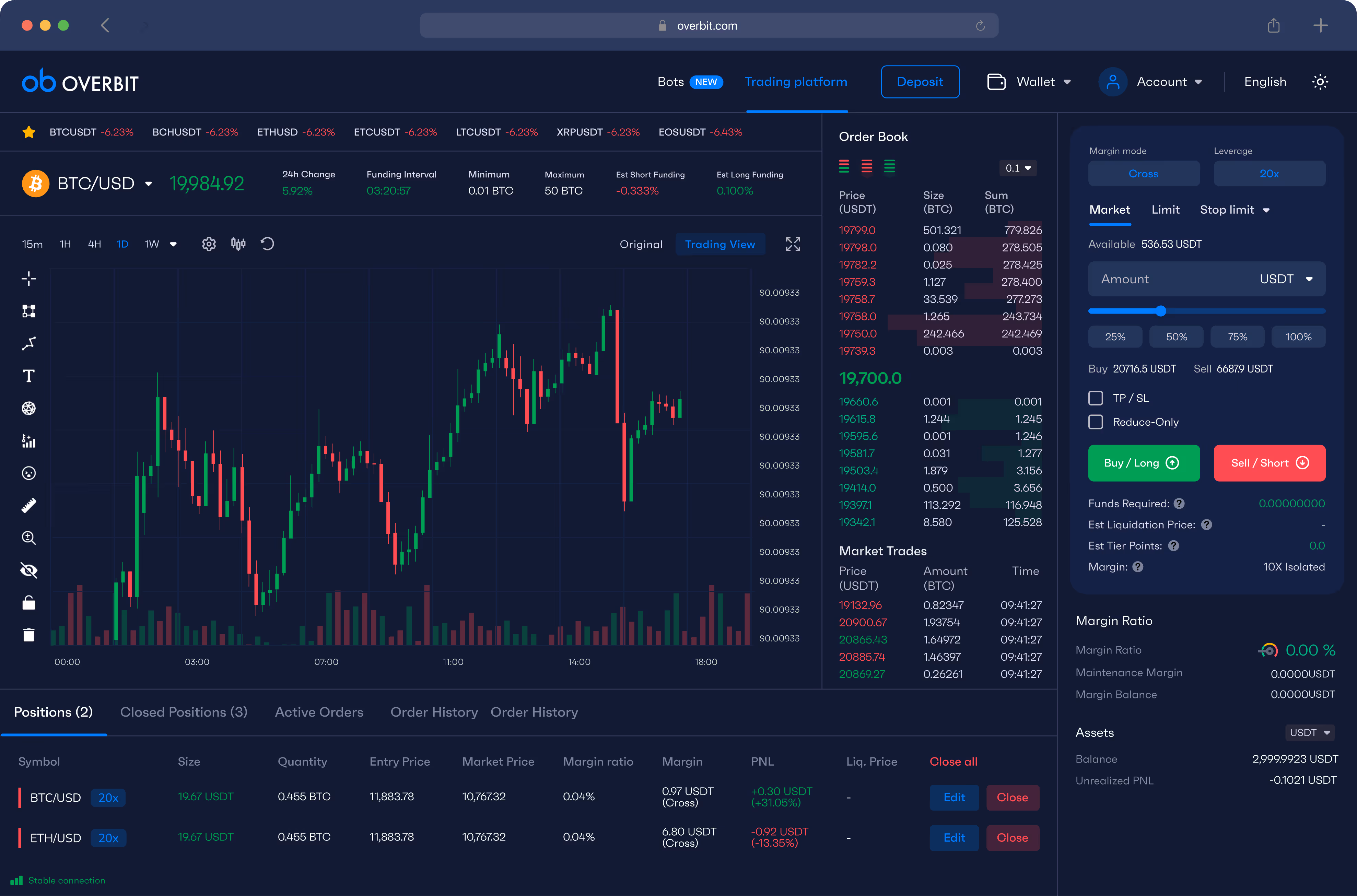The height and width of the screenshot is (896, 1357).
Task: Open Assets USDT currency dropdown
Action: coord(1310,733)
